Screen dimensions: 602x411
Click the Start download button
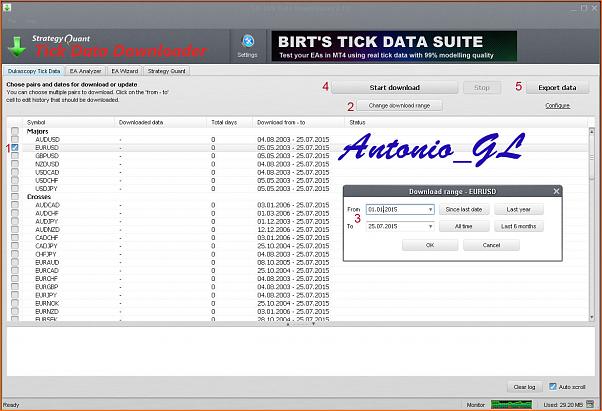coord(395,87)
